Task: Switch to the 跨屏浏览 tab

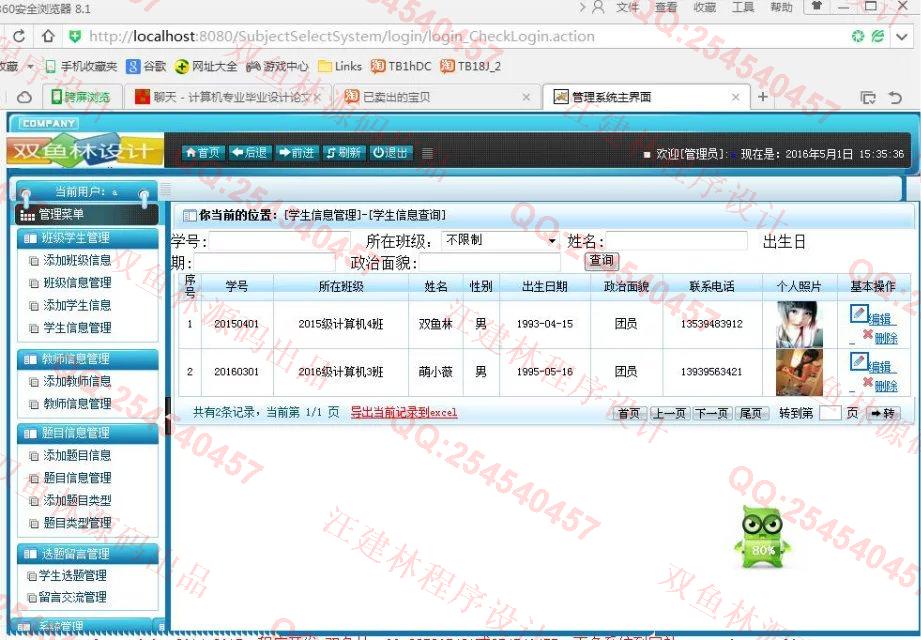Action: pos(81,96)
